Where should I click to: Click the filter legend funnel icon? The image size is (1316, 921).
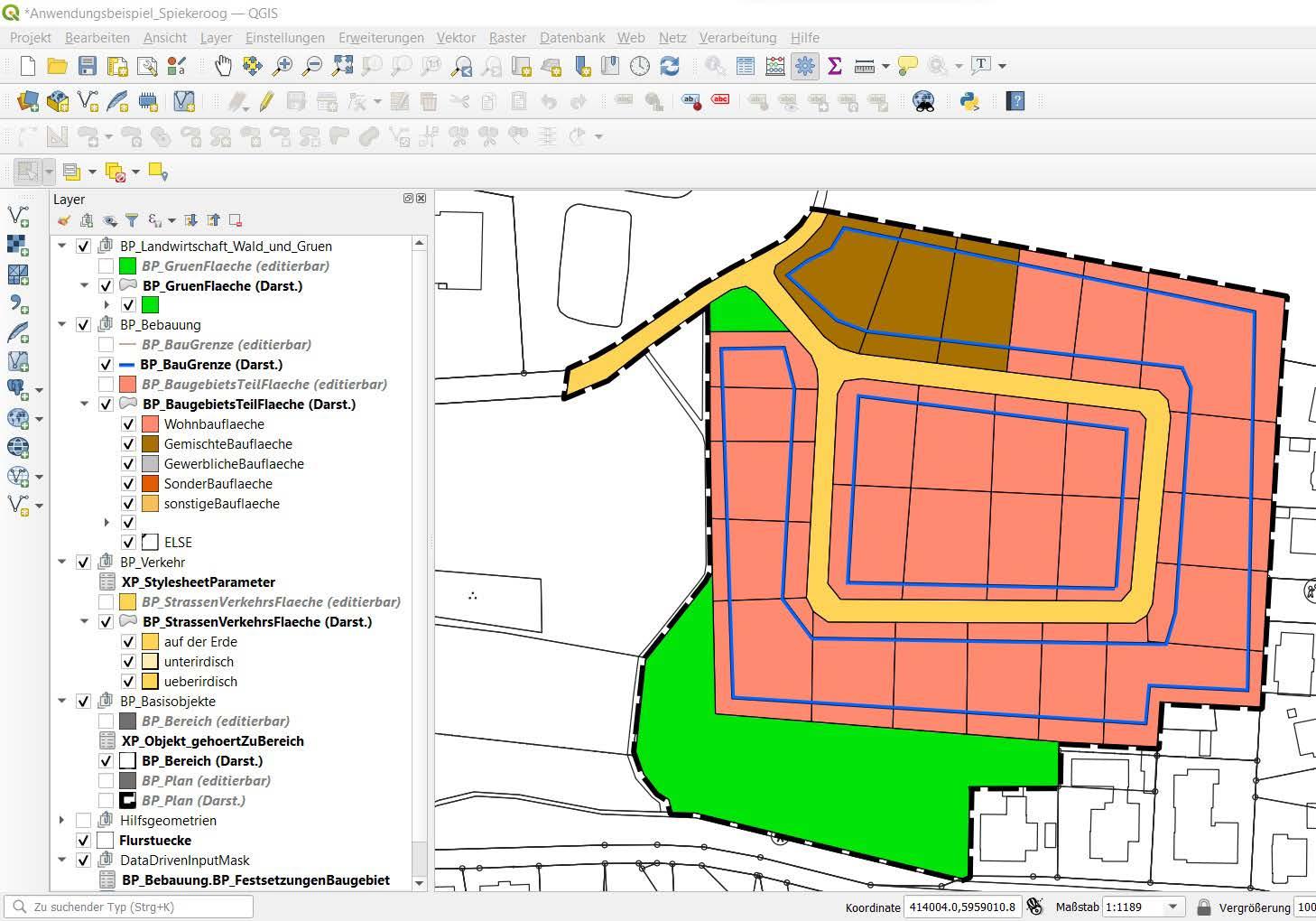tap(132, 220)
